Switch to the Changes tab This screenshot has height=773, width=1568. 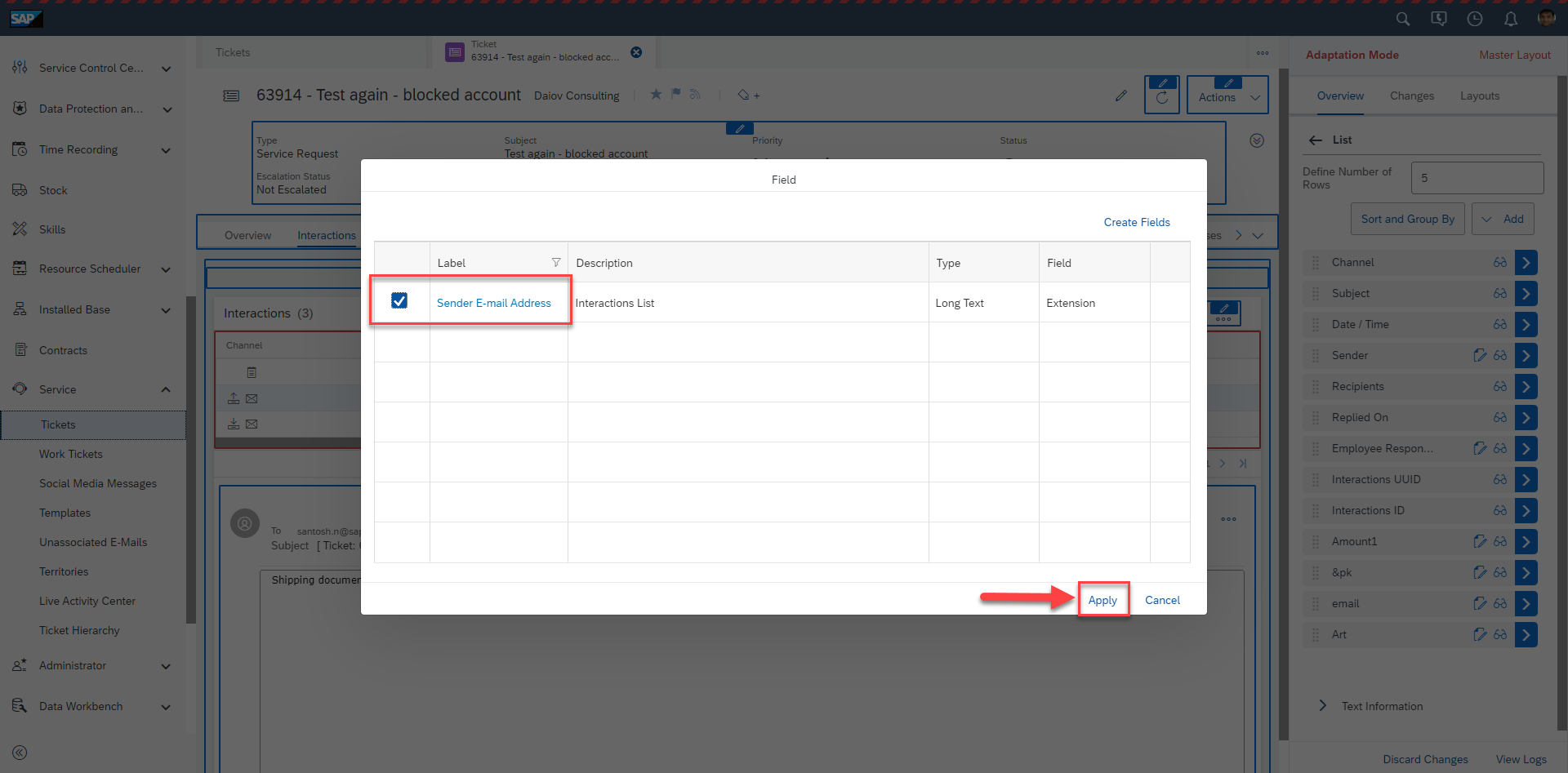(x=1412, y=96)
